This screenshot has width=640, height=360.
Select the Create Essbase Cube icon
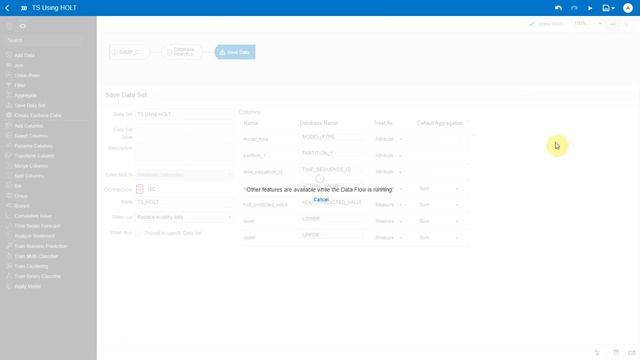point(9,115)
